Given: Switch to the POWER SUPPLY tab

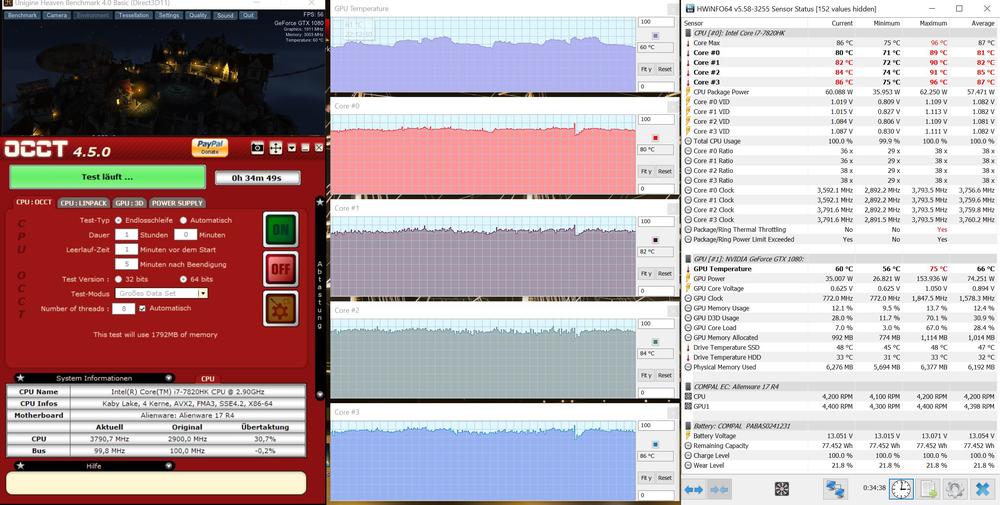Looking at the screenshot, I should coord(176,203).
